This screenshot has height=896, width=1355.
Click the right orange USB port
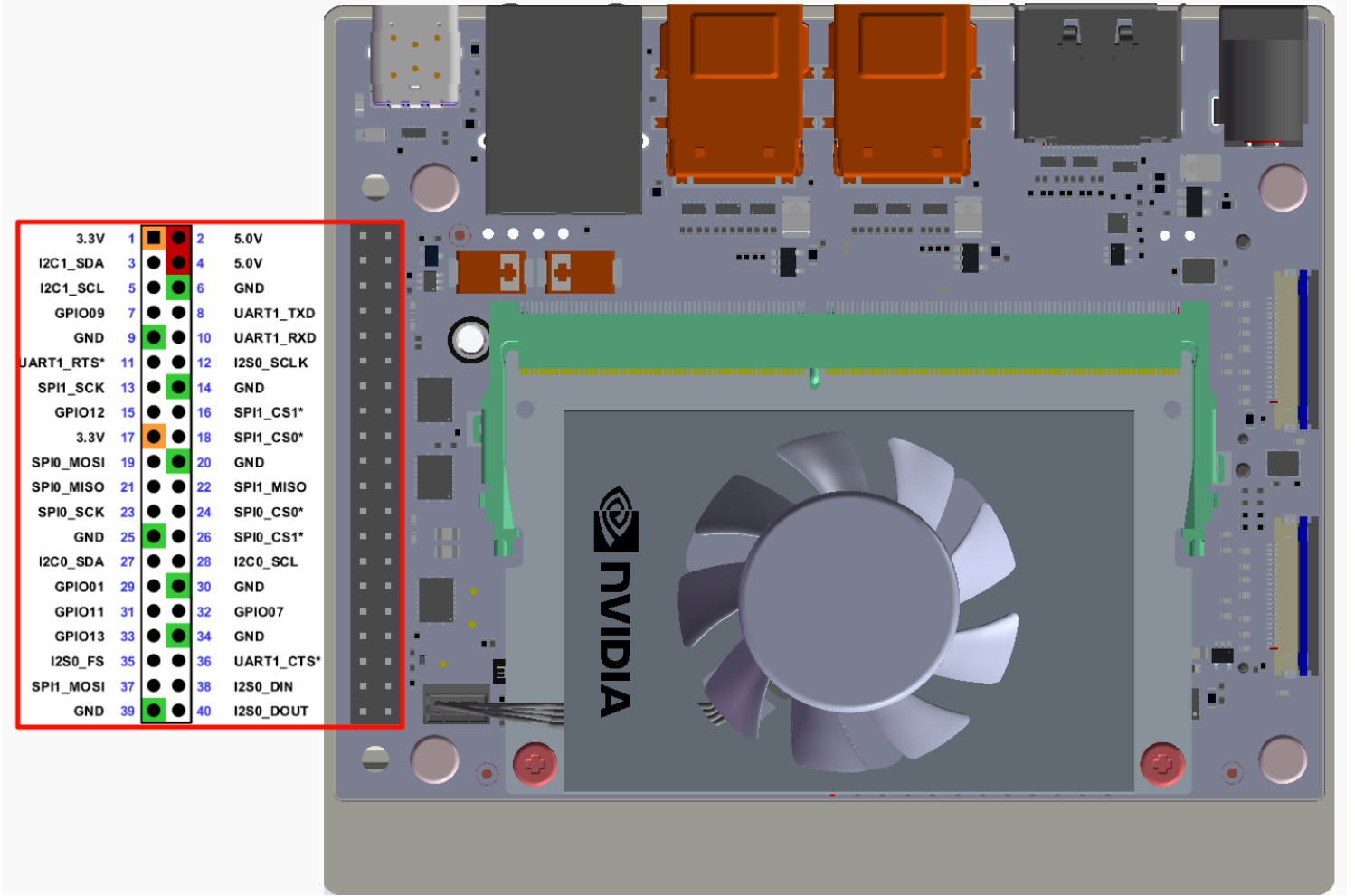(x=902, y=90)
